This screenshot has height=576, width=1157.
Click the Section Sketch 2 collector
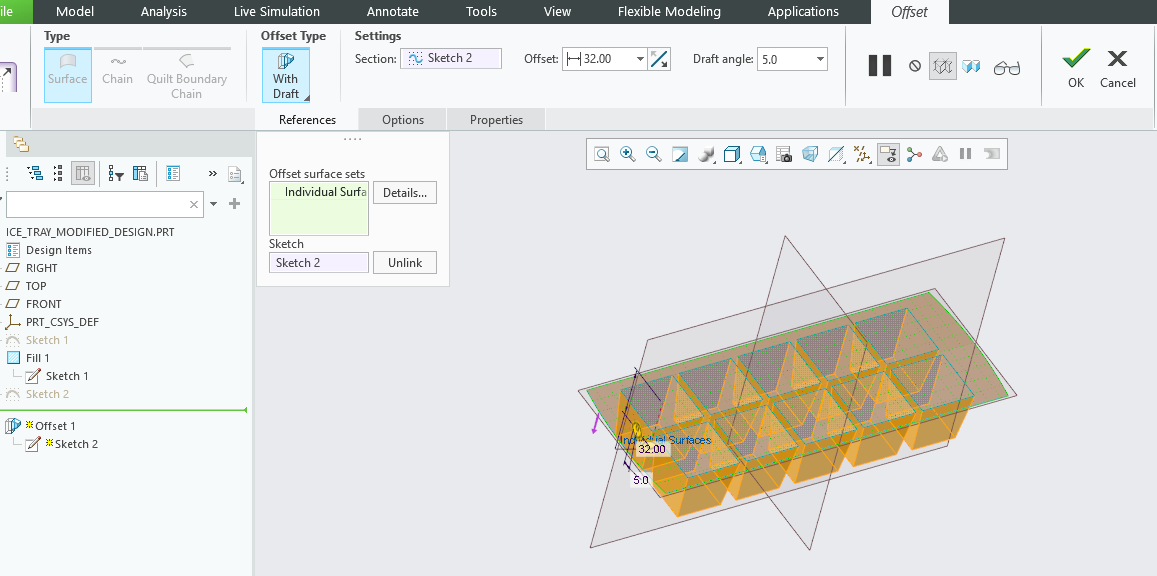point(451,58)
